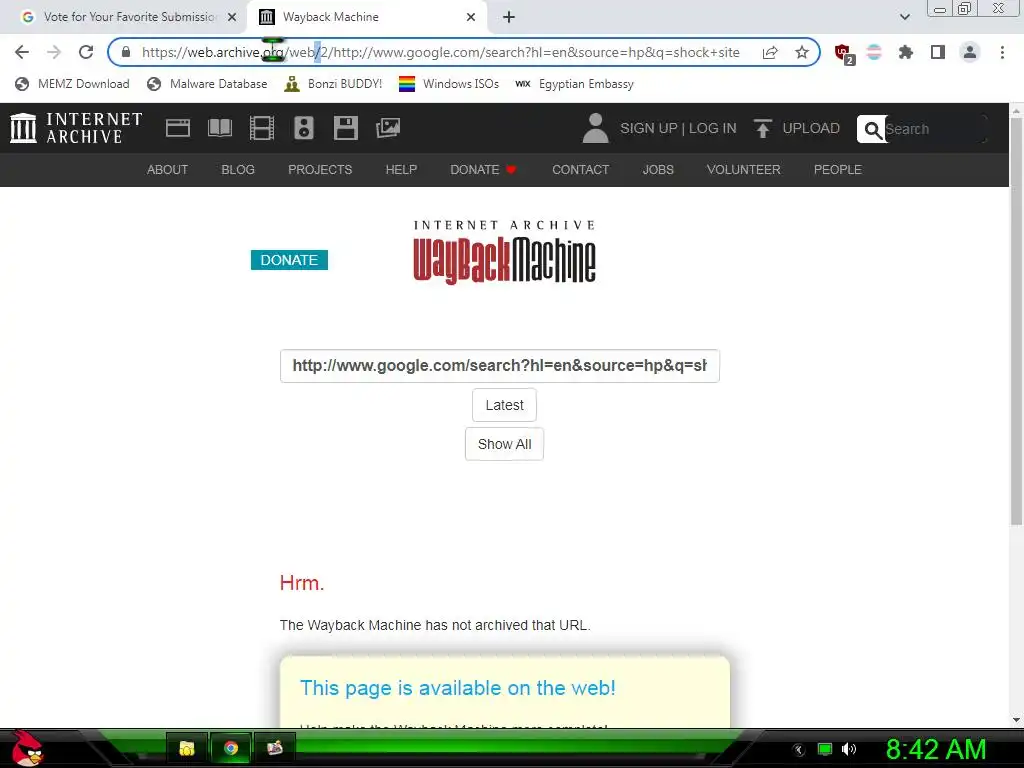The image size is (1024, 768).
Task: Open the file explorer taskbar icon
Action: (x=187, y=748)
